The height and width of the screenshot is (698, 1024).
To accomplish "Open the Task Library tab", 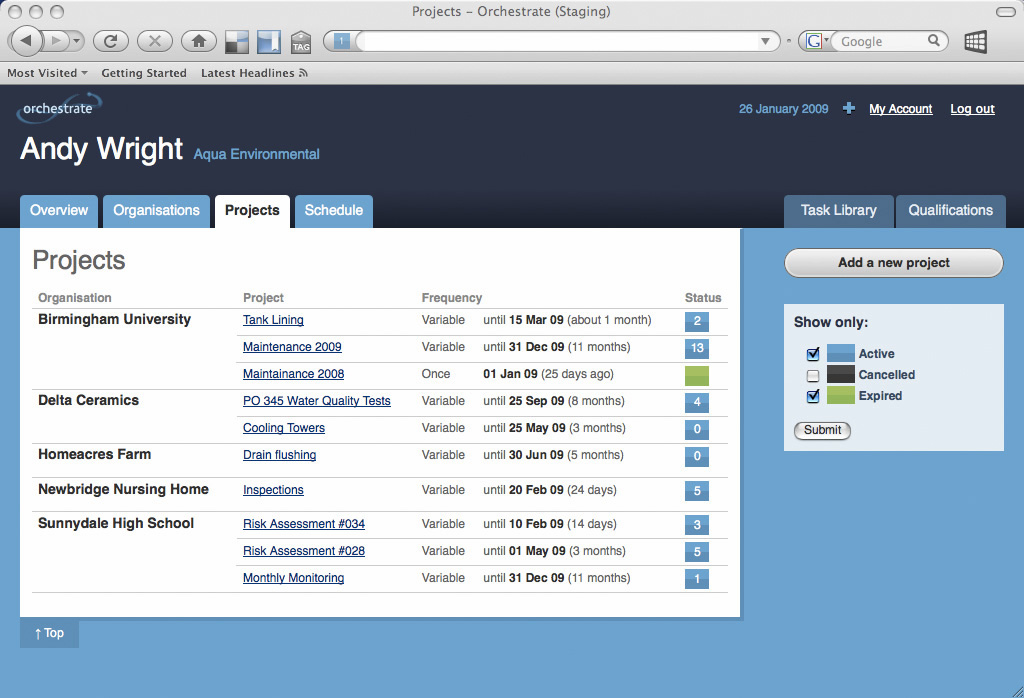I will (x=838, y=211).
